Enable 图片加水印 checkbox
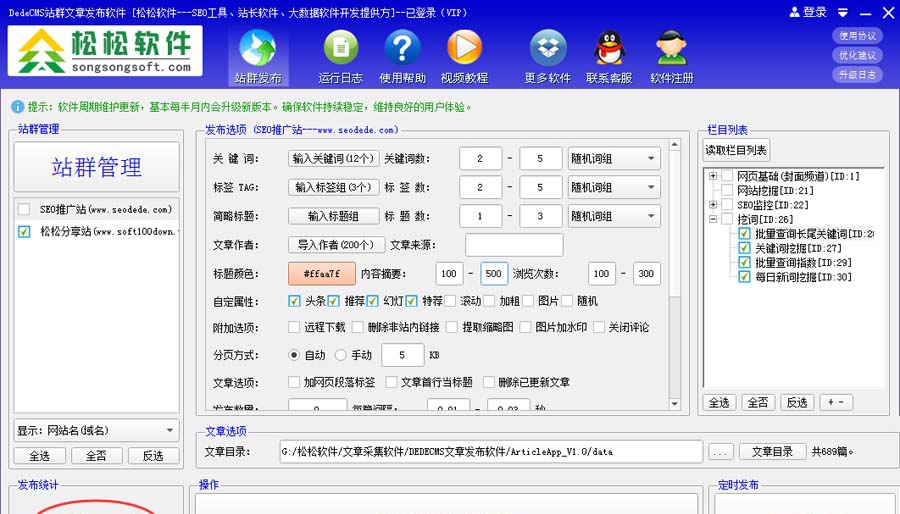 click(x=525, y=328)
